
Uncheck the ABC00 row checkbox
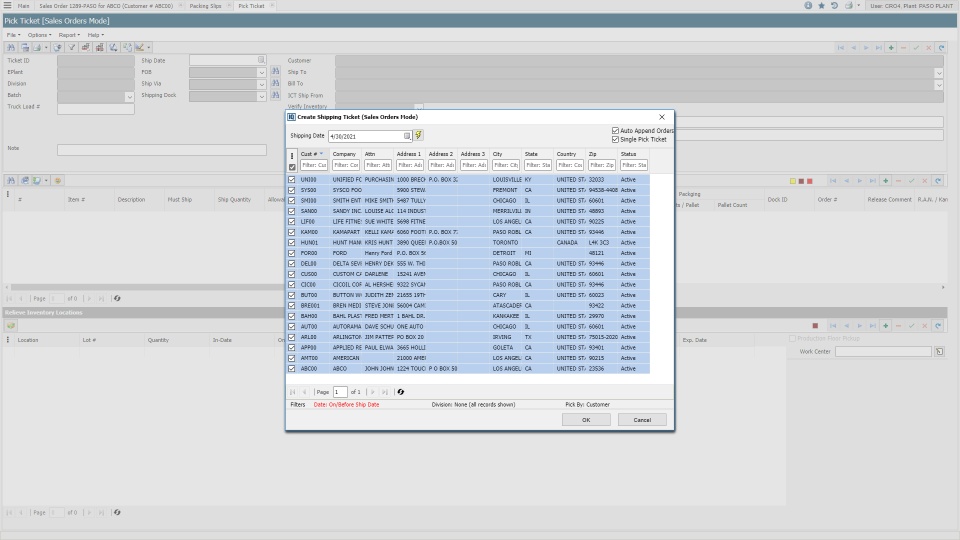tap(291, 369)
